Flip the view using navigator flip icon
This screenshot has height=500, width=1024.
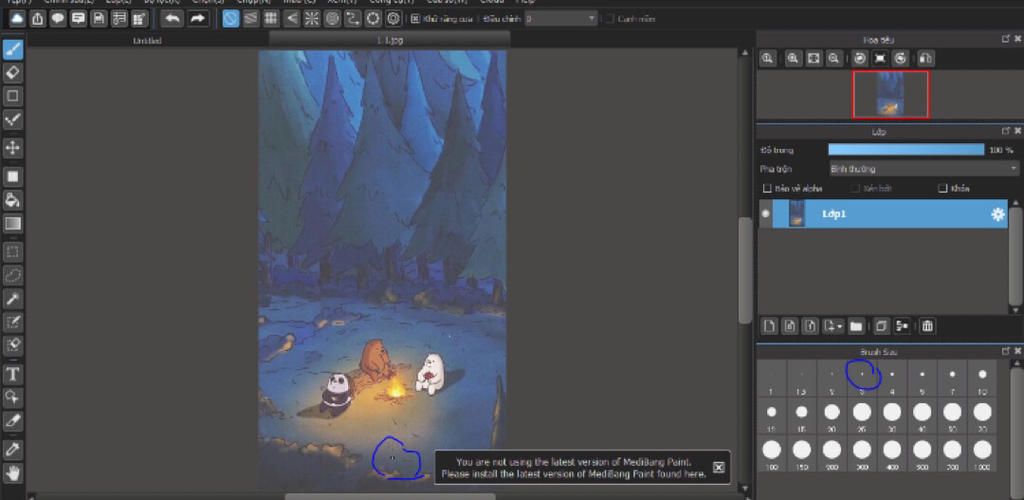point(926,58)
